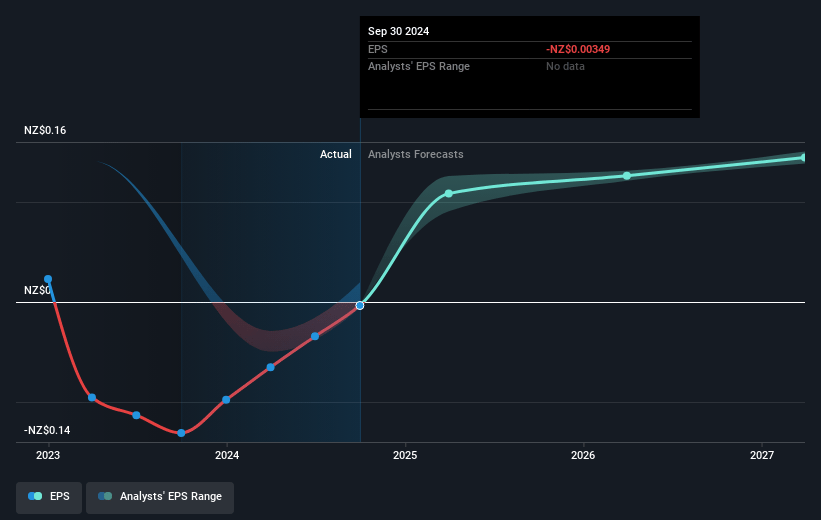Click the -NZ$0.14 y-axis label
The height and width of the screenshot is (520, 821).
click(47, 430)
